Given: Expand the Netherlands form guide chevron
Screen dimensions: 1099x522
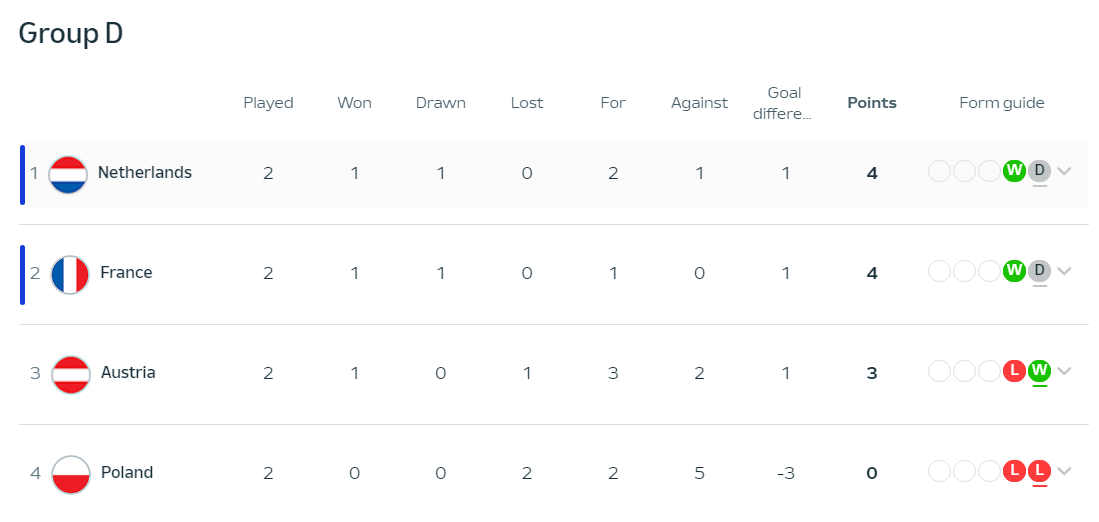Looking at the screenshot, I should click(x=1064, y=171).
